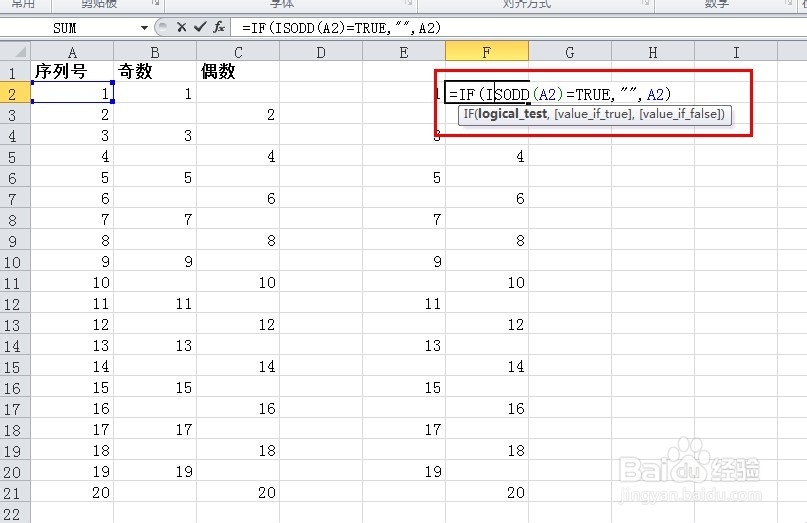Click cell C1 containing 偶数
The width and height of the screenshot is (807, 523).
click(x=238, y=72)
